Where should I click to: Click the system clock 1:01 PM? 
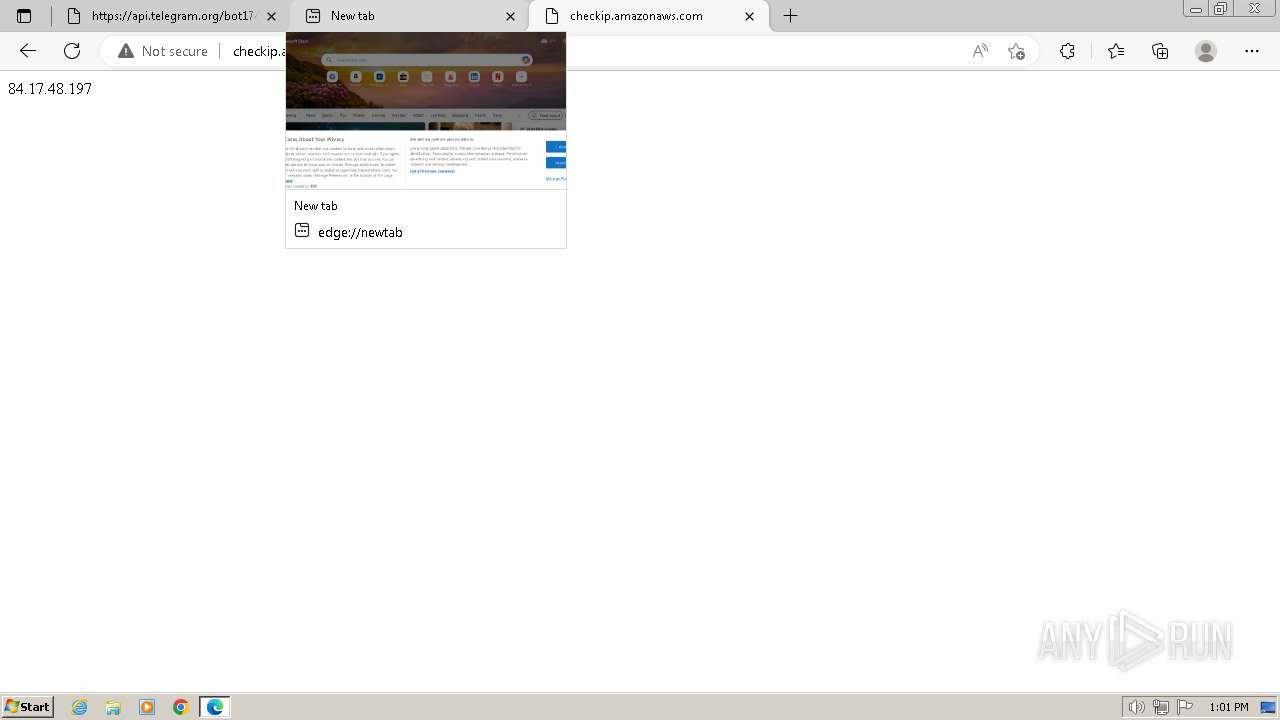(x=1229, y=707)
